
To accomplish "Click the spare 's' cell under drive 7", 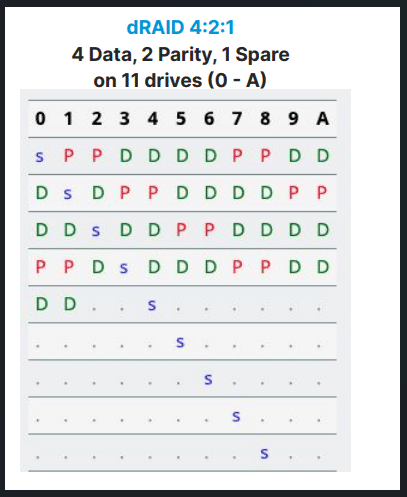I will coord(236,416).
